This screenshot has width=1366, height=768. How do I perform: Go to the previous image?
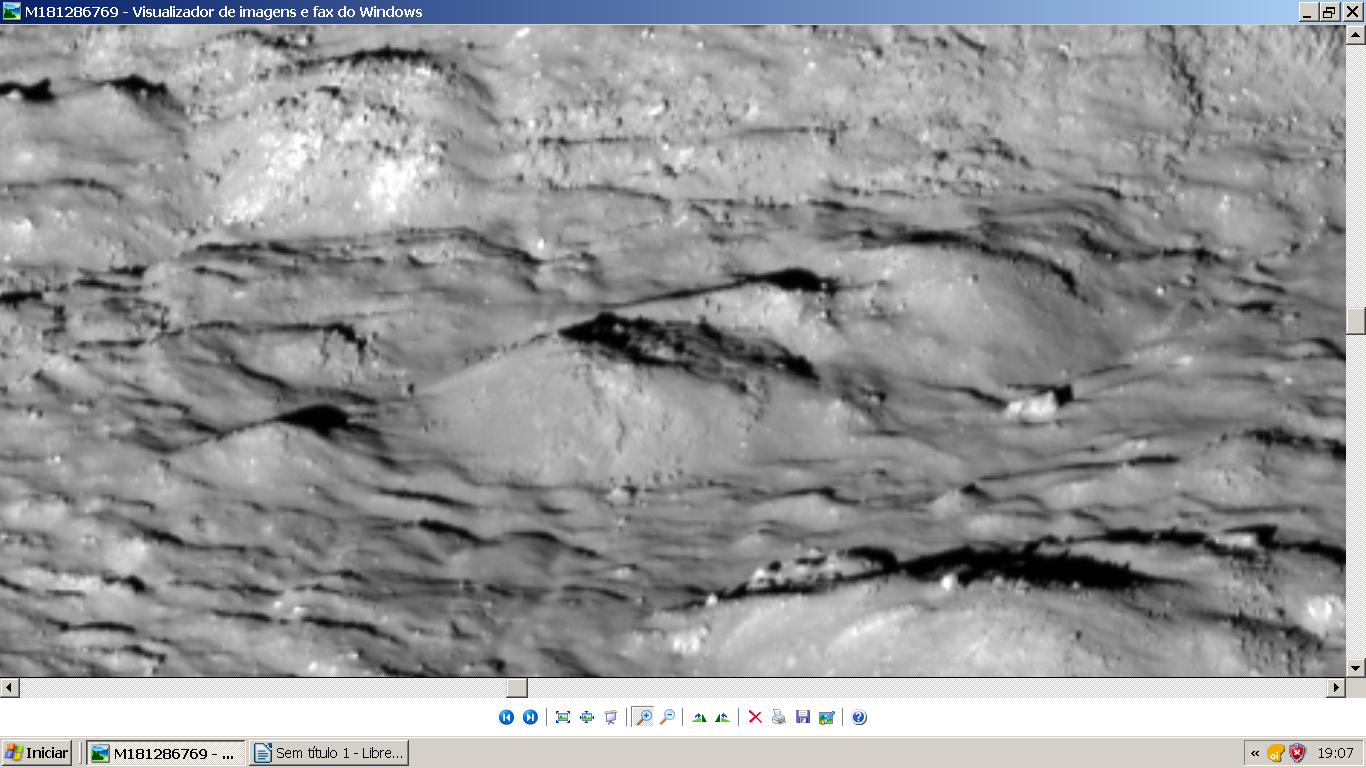click(506, 717)
